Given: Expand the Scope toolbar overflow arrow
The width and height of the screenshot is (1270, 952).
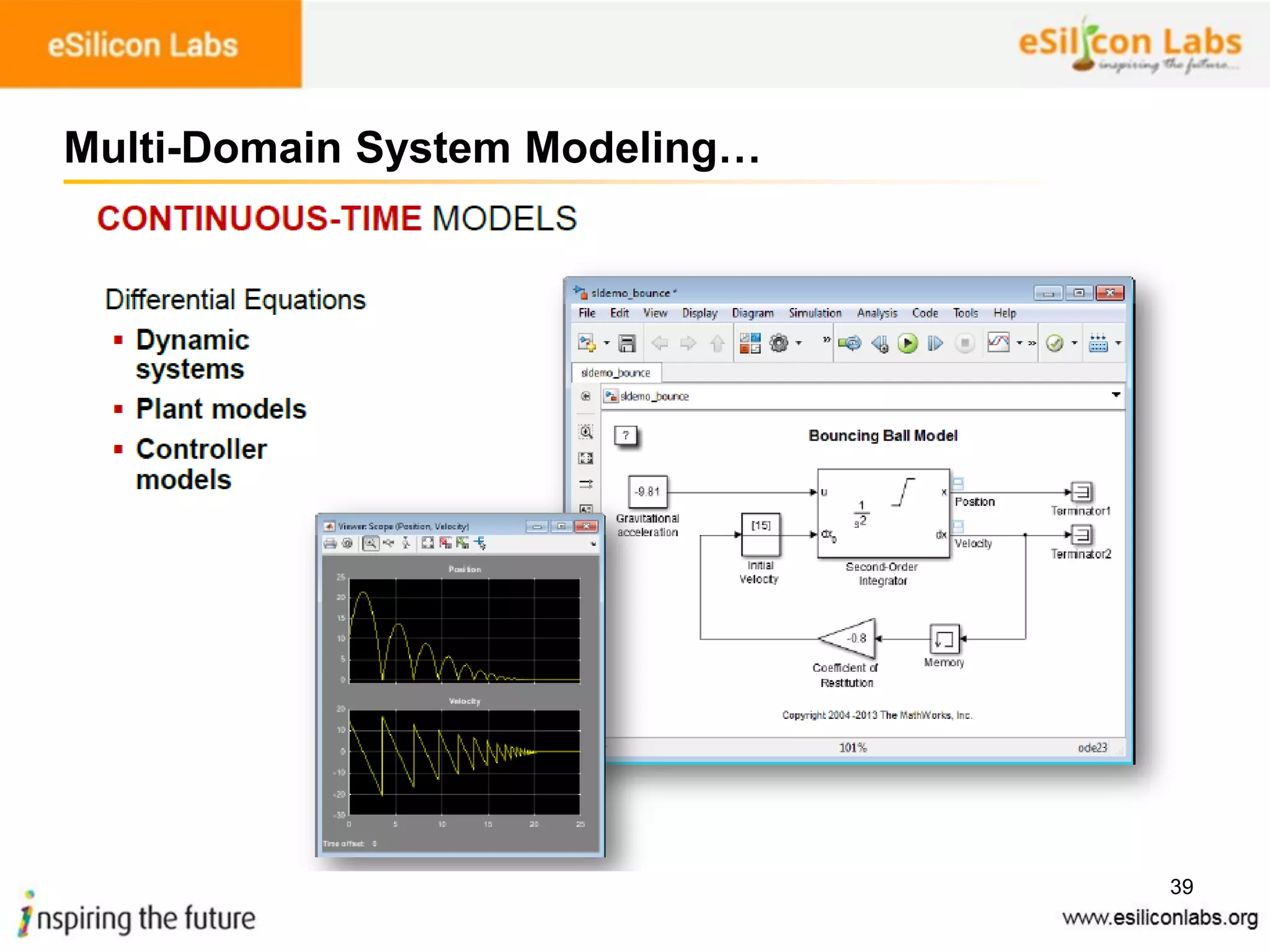Looking at the screenshot, I should pos(593,544).
